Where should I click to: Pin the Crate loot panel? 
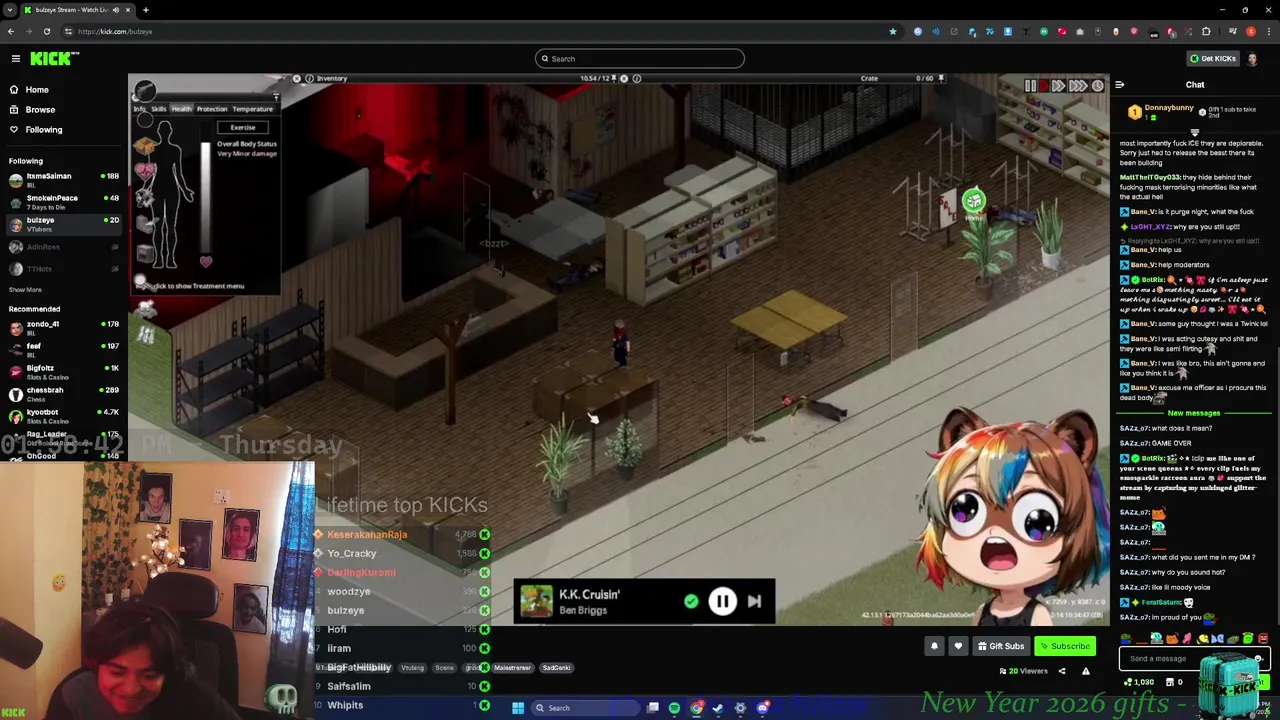(940, 78)
